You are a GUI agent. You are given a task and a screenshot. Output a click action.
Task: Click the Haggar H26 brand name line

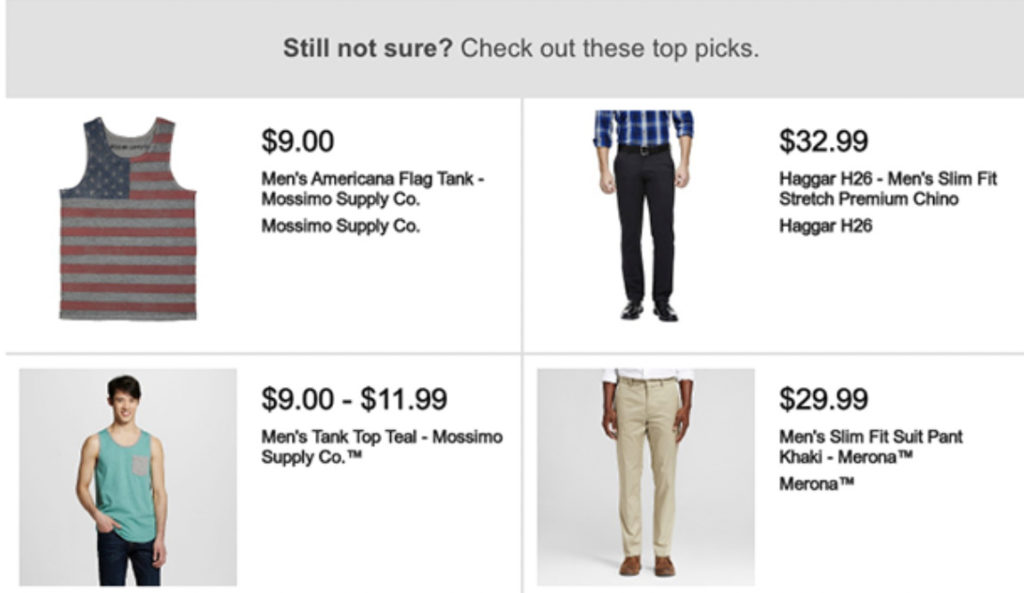(825, 226)
